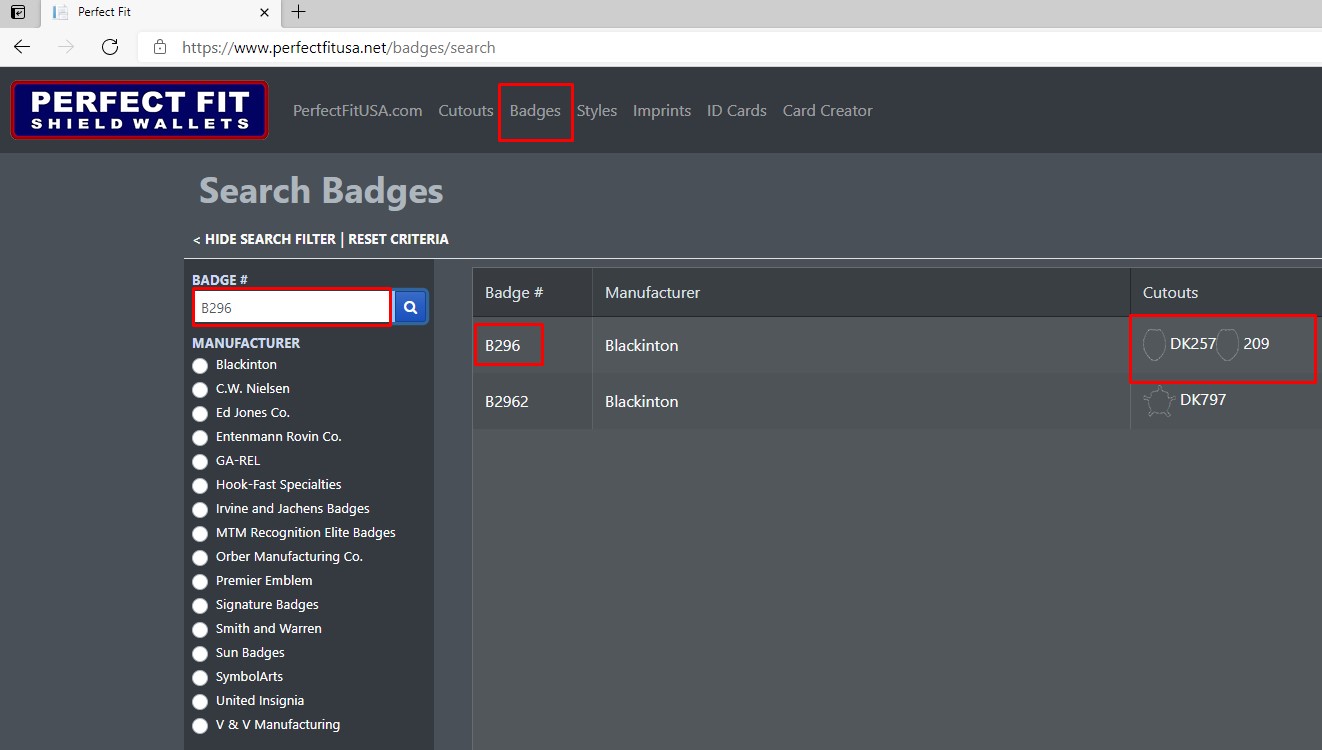Click the browser address bar URL

tap(338, 47)
